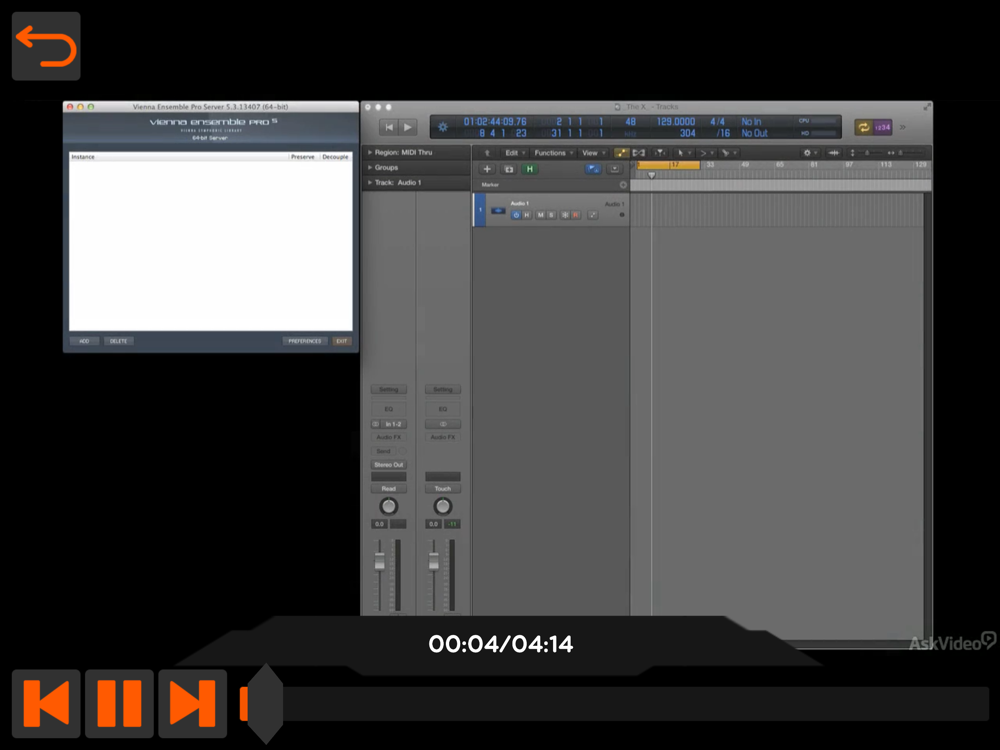Click the pan knob on second channel strip

(443, 506)
